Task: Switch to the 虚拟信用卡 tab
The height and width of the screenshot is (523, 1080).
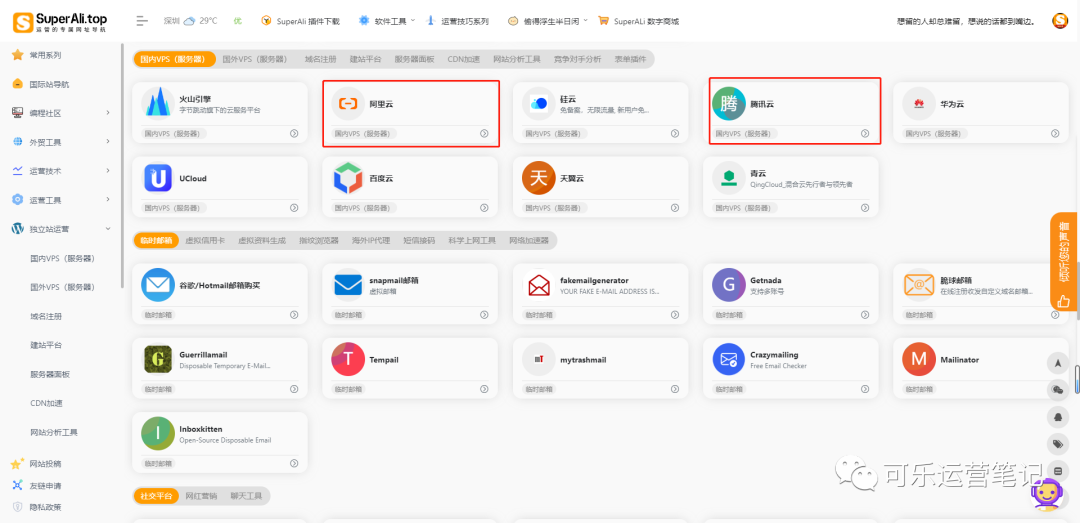Action: pyautogui.click(x=205, y=240)
